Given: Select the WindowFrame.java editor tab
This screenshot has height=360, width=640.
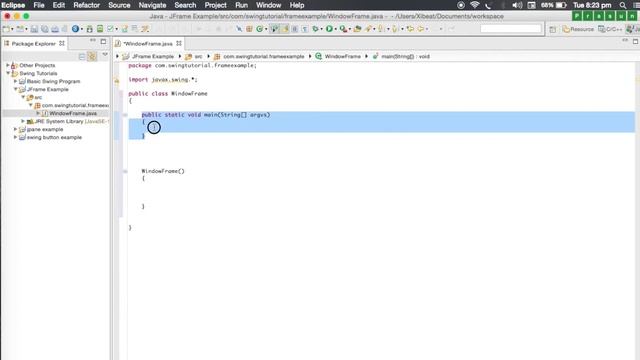Looking at the screenshot, I should [148, 44].
